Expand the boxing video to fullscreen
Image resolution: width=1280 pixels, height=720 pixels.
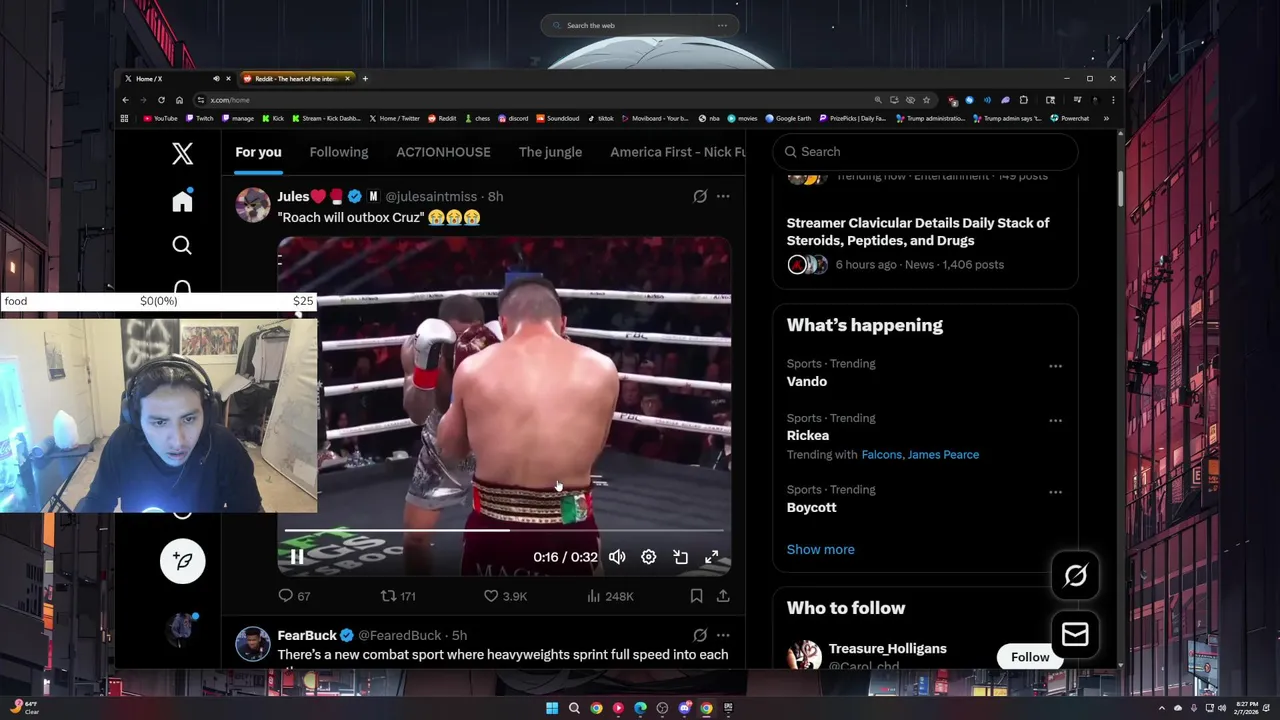point(712,557)
